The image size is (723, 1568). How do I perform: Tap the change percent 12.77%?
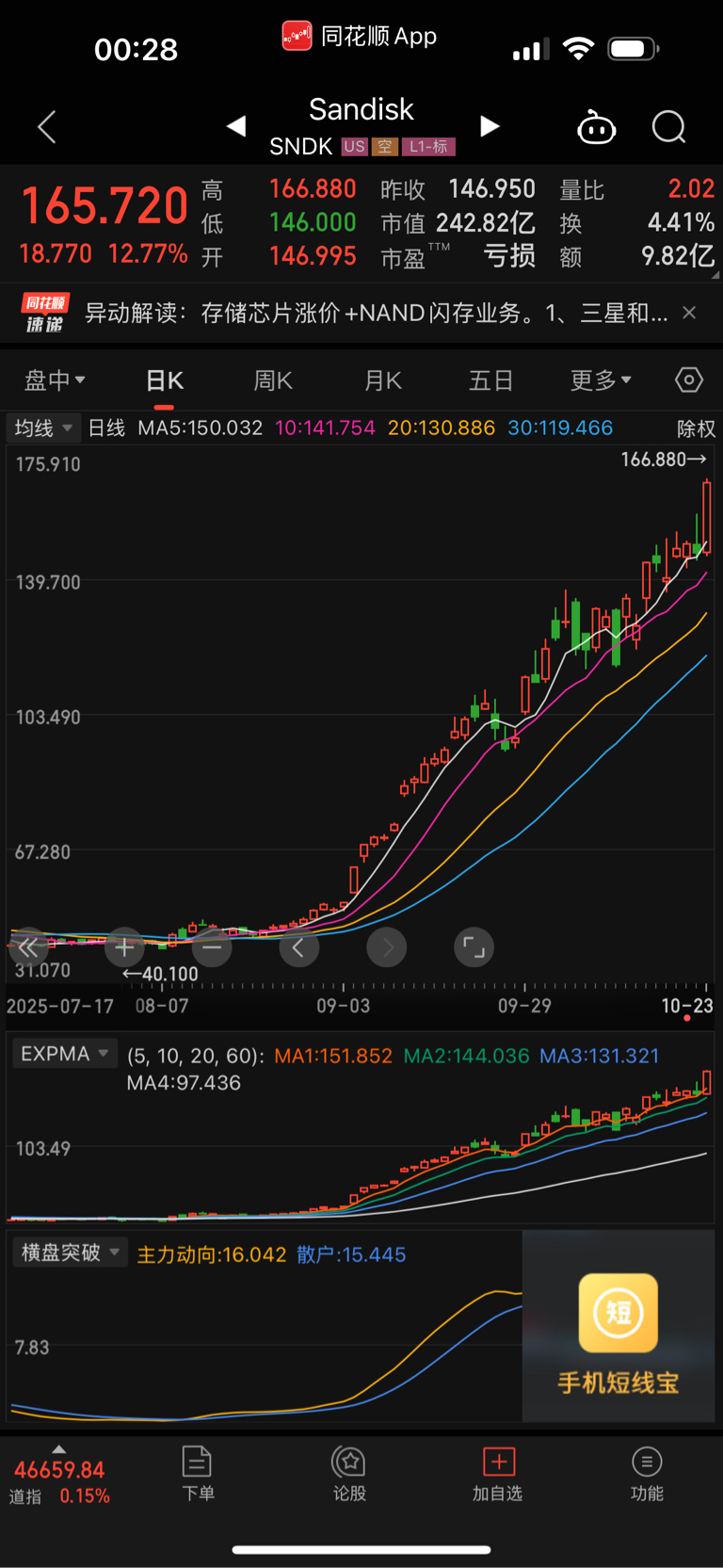[148, 253]
